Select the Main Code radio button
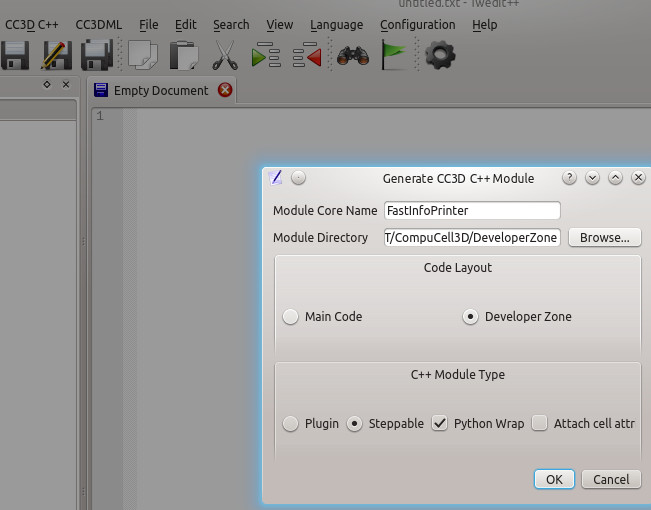The height and width of the screenshot is (510, 651). (x=291, y=317)
